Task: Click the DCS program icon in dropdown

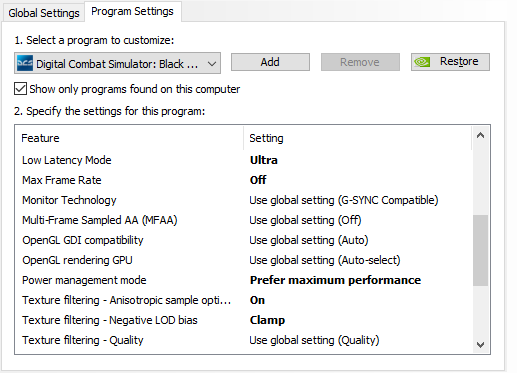Action: point(25,63)
